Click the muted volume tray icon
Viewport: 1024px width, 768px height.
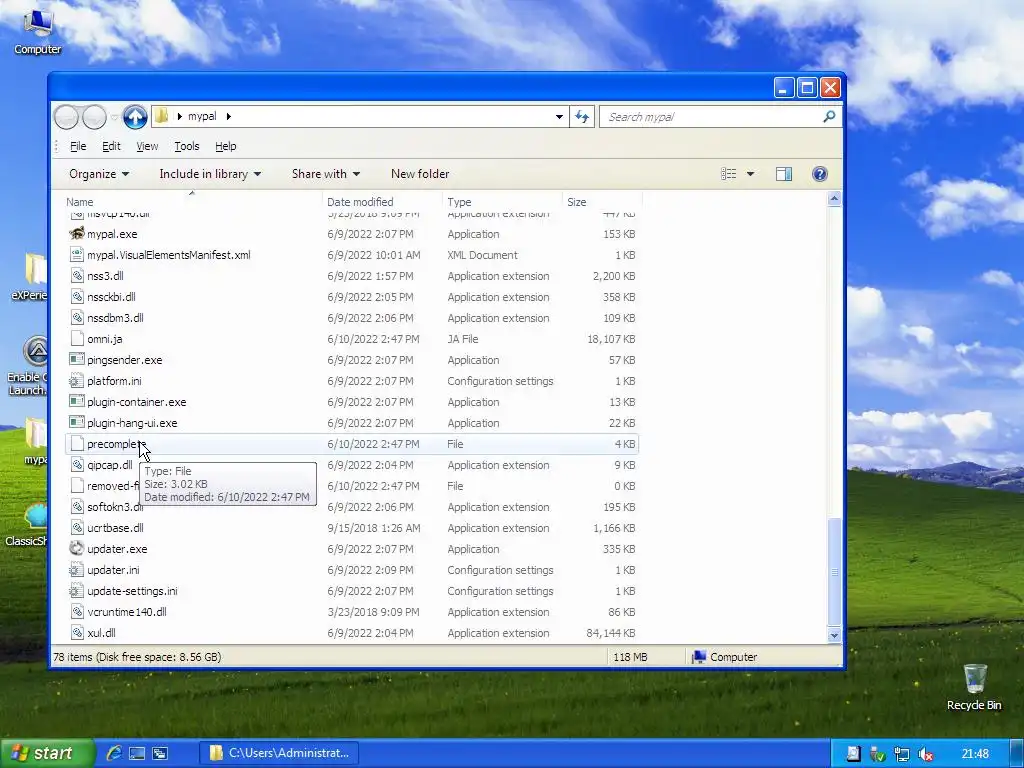tap(925, 754)
